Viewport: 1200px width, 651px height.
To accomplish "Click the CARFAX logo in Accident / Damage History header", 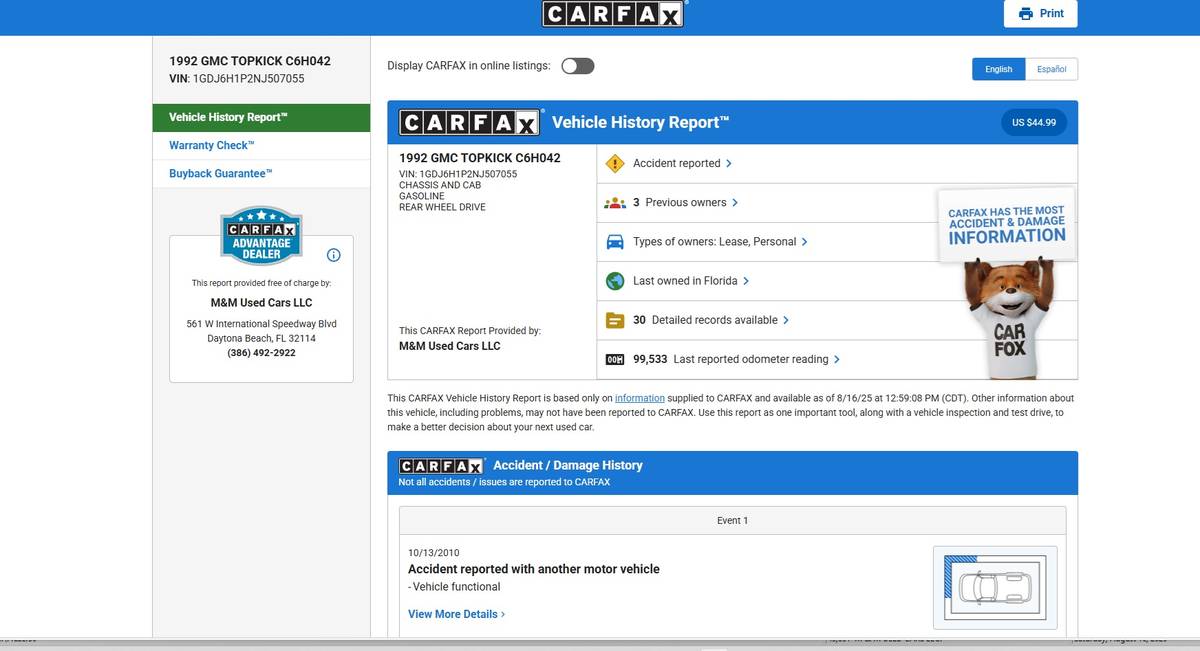I will (x=441, y=466).
